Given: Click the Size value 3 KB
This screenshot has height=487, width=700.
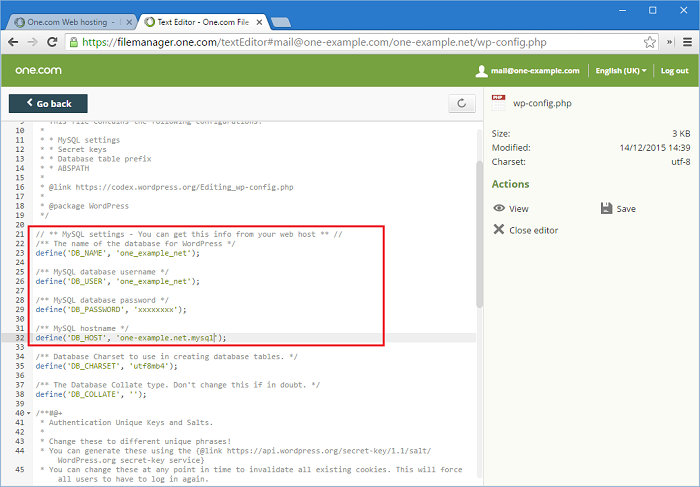Looking at the screenshot, I should pyautogui.click(x=681, y=133).
